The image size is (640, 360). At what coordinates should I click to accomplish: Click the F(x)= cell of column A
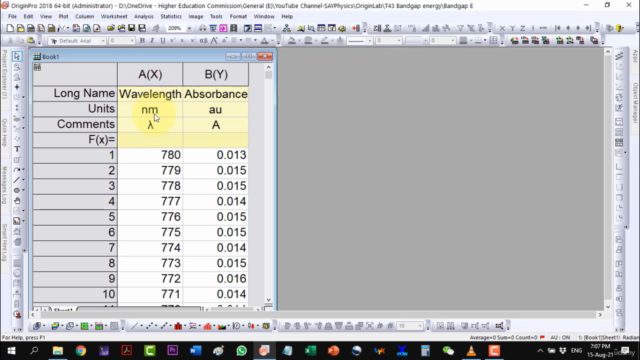click(150, 140)
